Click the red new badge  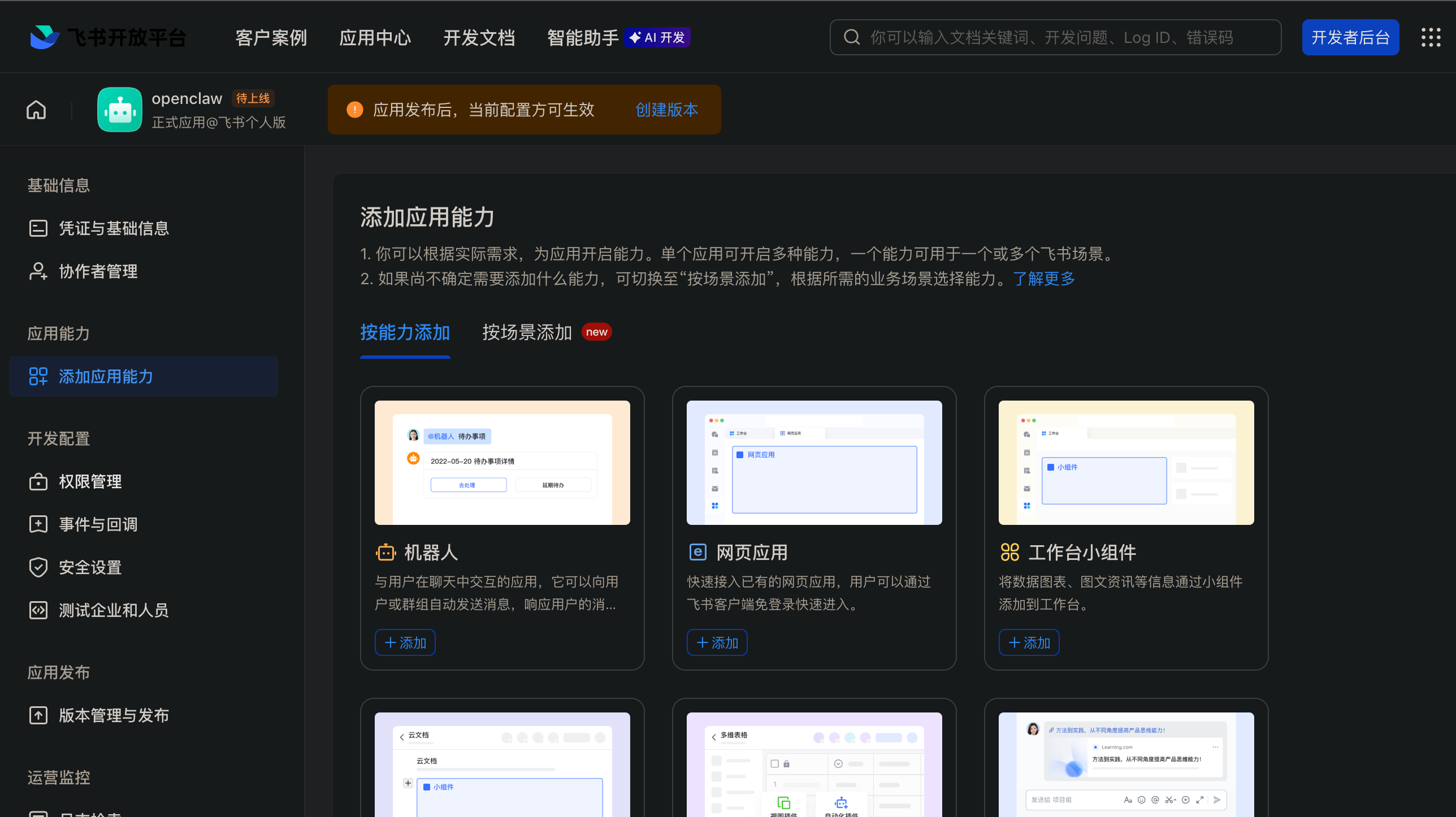coord(596,332)
